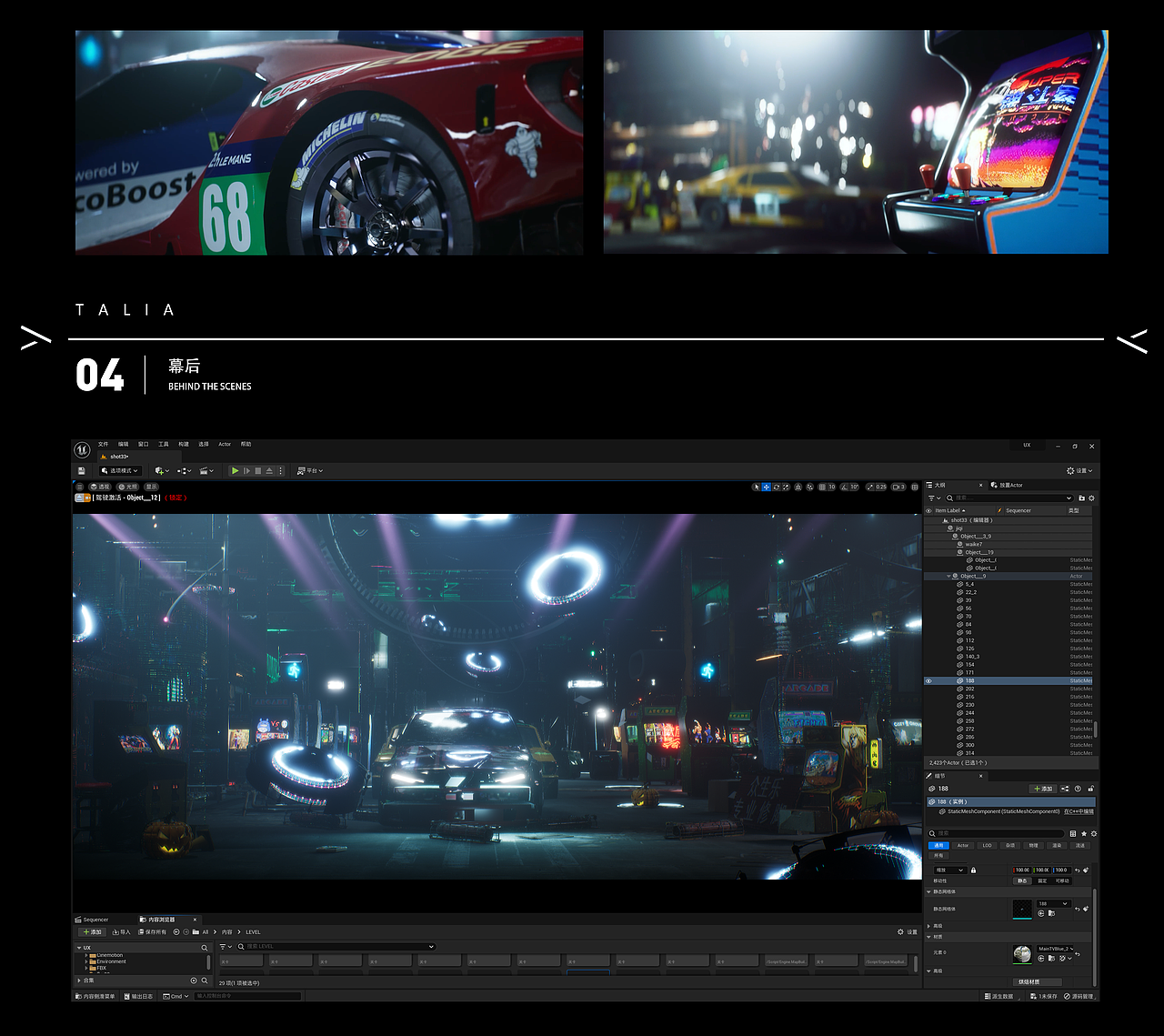The width and height of the screenshot is (1164, 1036).
Task: Select the translate move tool in viewport
Action: coord(766,487)
